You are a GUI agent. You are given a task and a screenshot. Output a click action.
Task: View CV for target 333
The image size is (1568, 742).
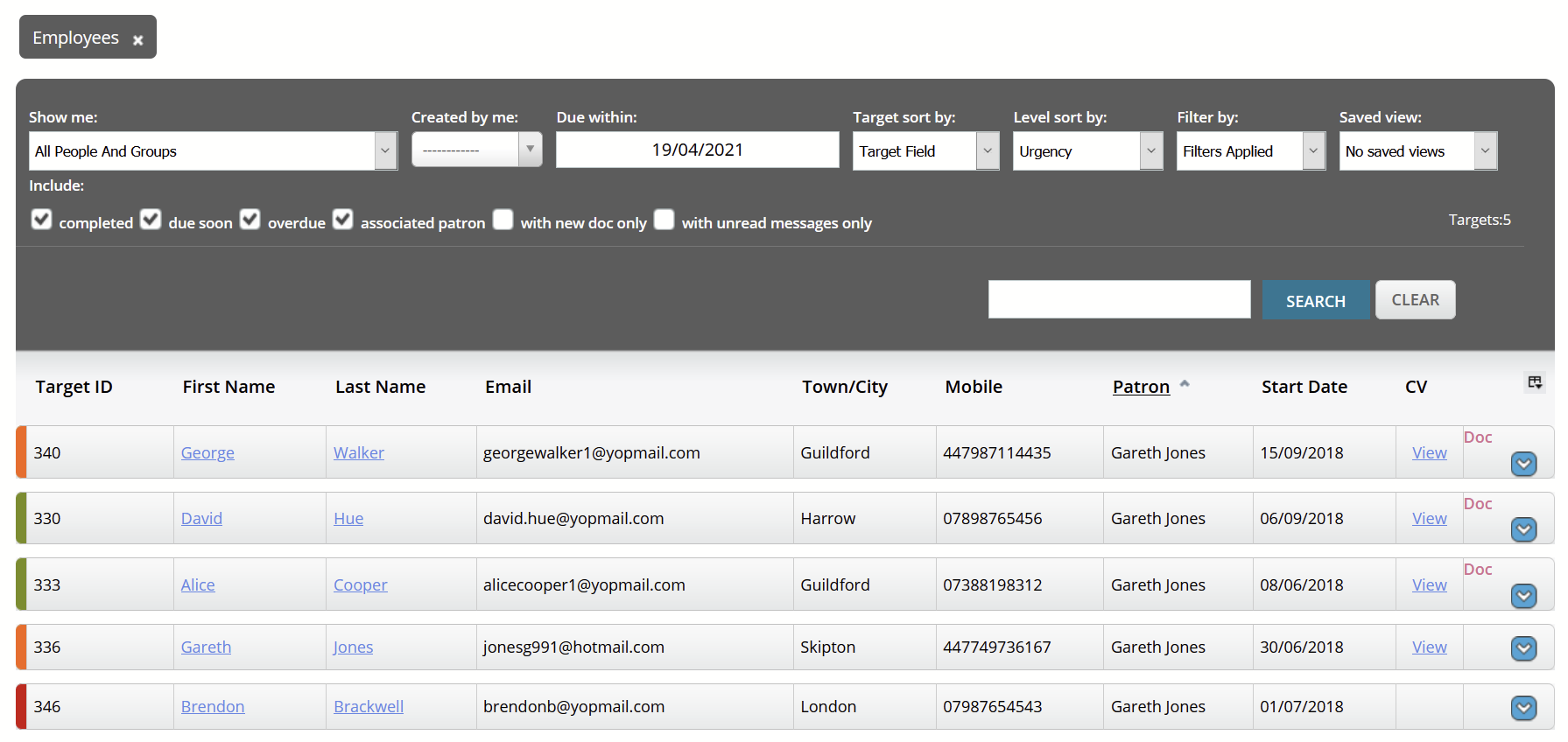click(1429, 584)
